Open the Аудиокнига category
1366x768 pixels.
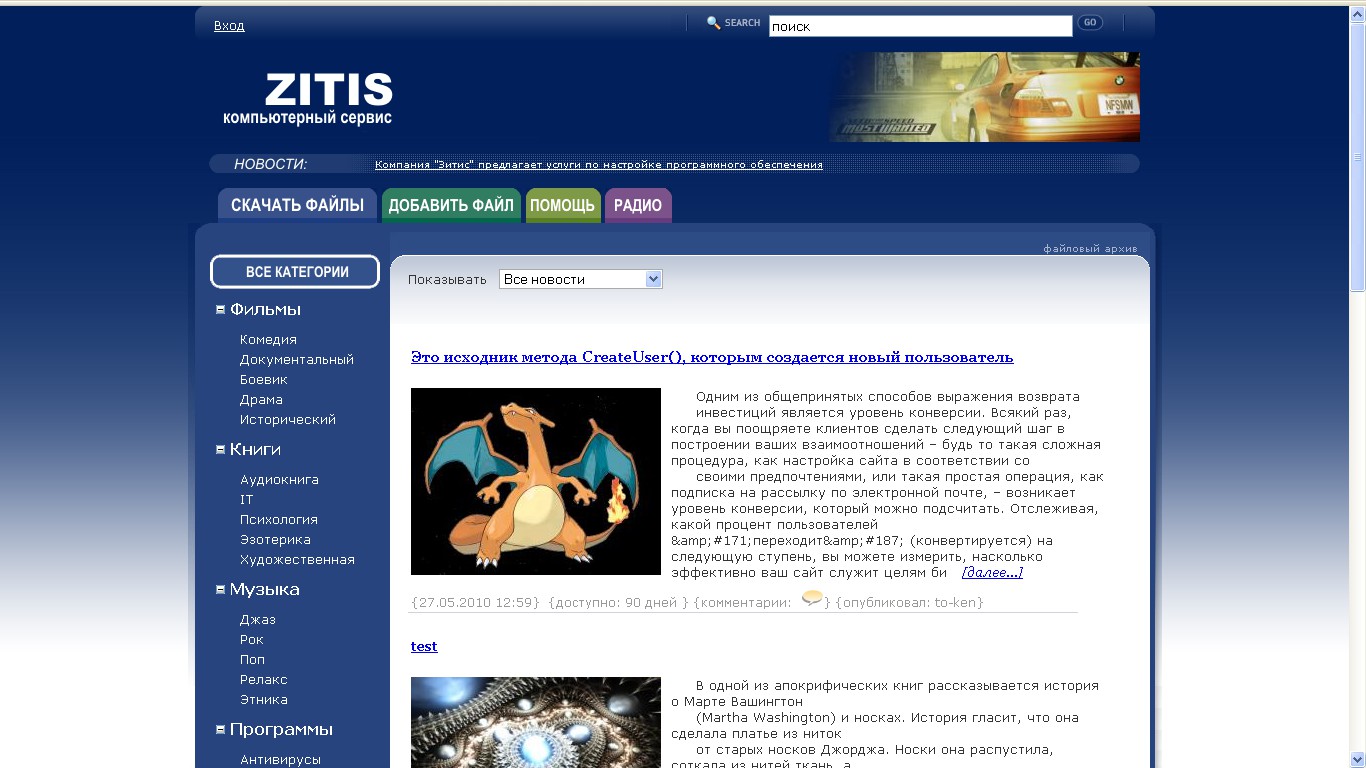click(x=279, y=480)
